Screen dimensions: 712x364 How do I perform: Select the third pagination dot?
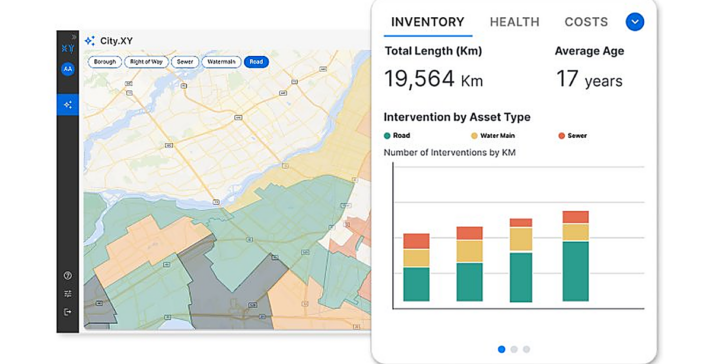(526, 349)
